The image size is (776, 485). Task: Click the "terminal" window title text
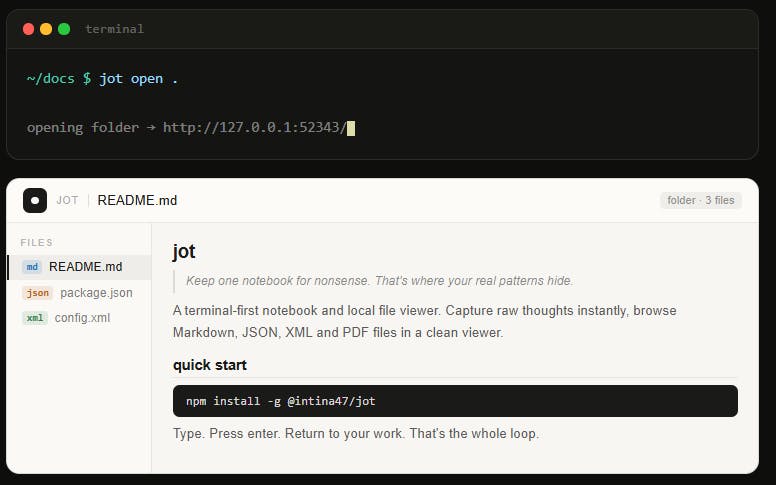(115, 29)
